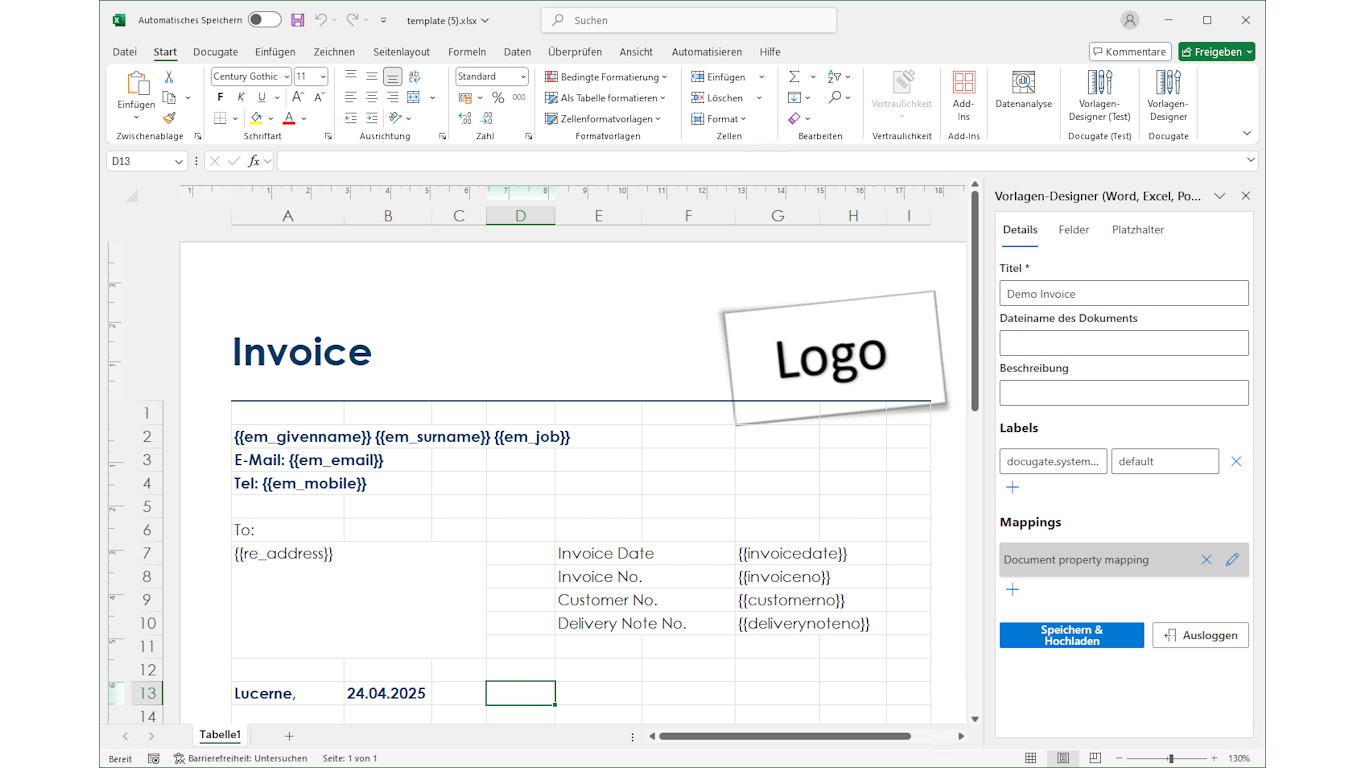The width and height of the screenshot is (1366, 768).
Task: Switch to normal view in status bar
Action: point(1031,759)
